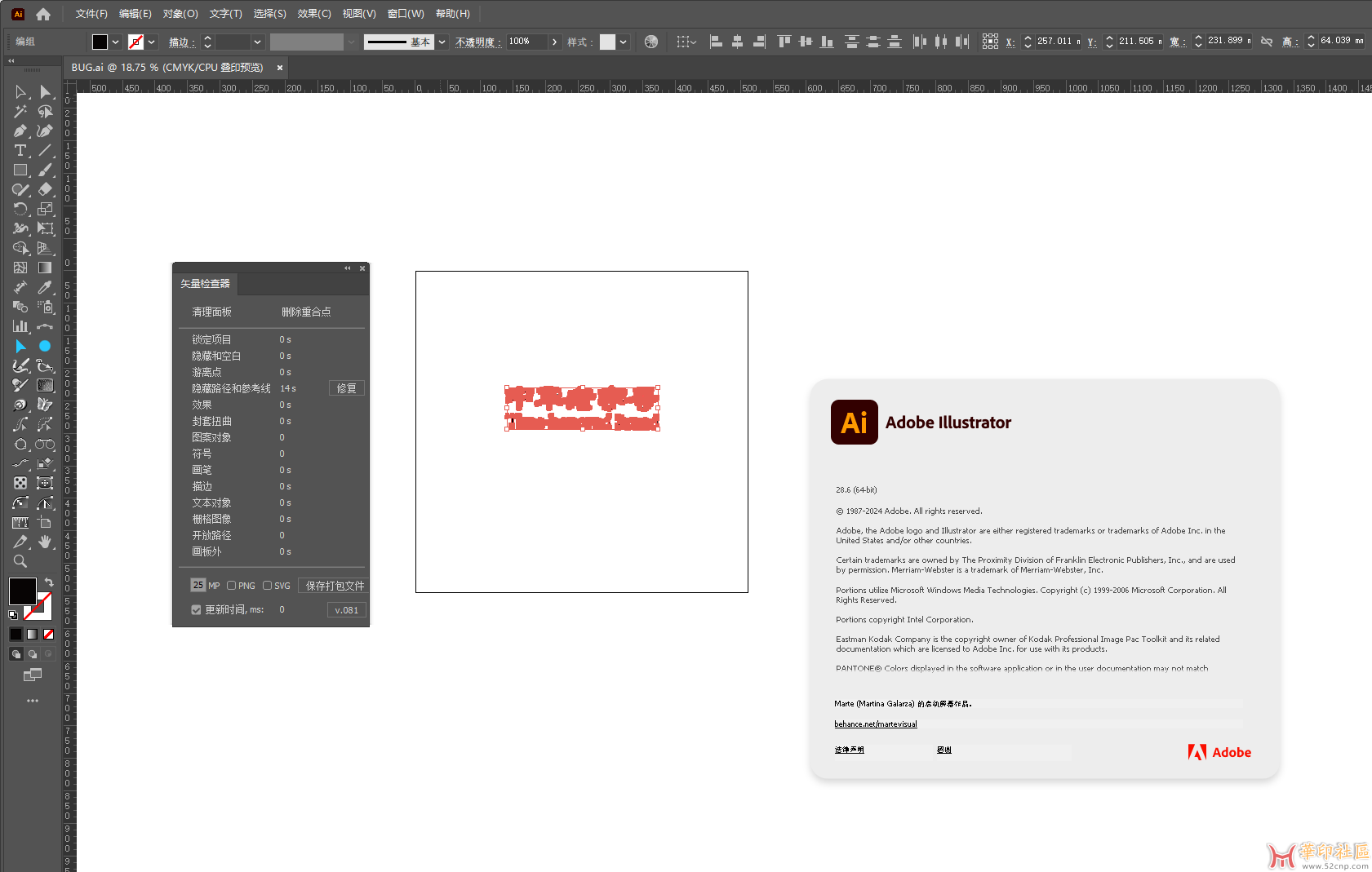Select the Curvature tool
The height and width of the screenshot is (872, 1372).
[45, 131]
